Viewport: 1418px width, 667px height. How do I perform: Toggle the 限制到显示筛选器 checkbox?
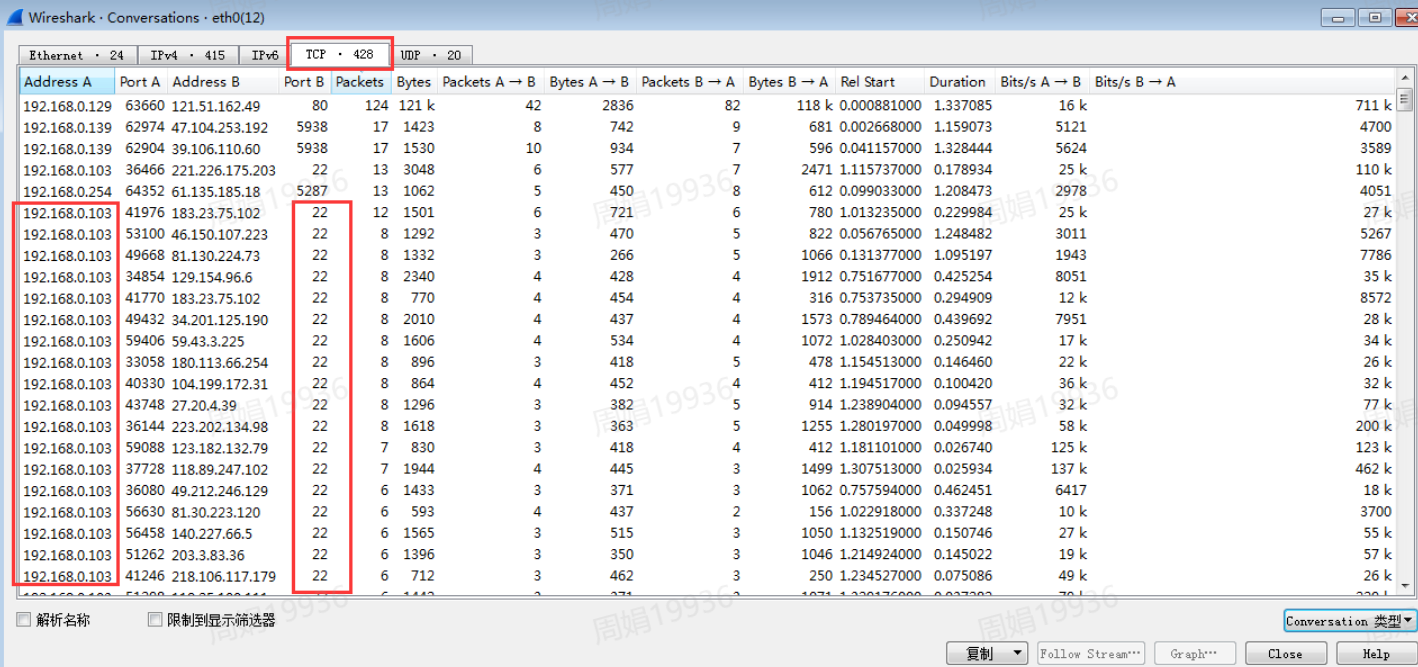click(154, 620)
